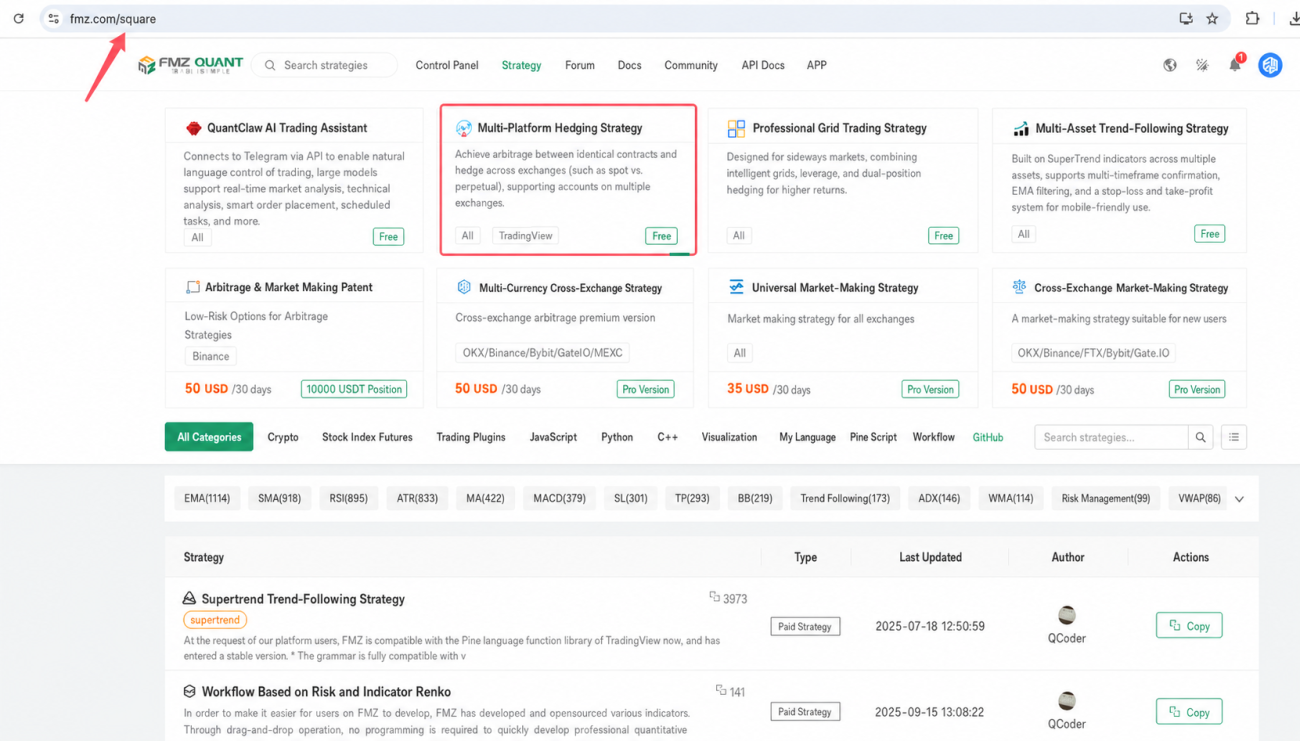Open Strategy menu item
Screen dimensions: 1300x741
click(521, 65)
